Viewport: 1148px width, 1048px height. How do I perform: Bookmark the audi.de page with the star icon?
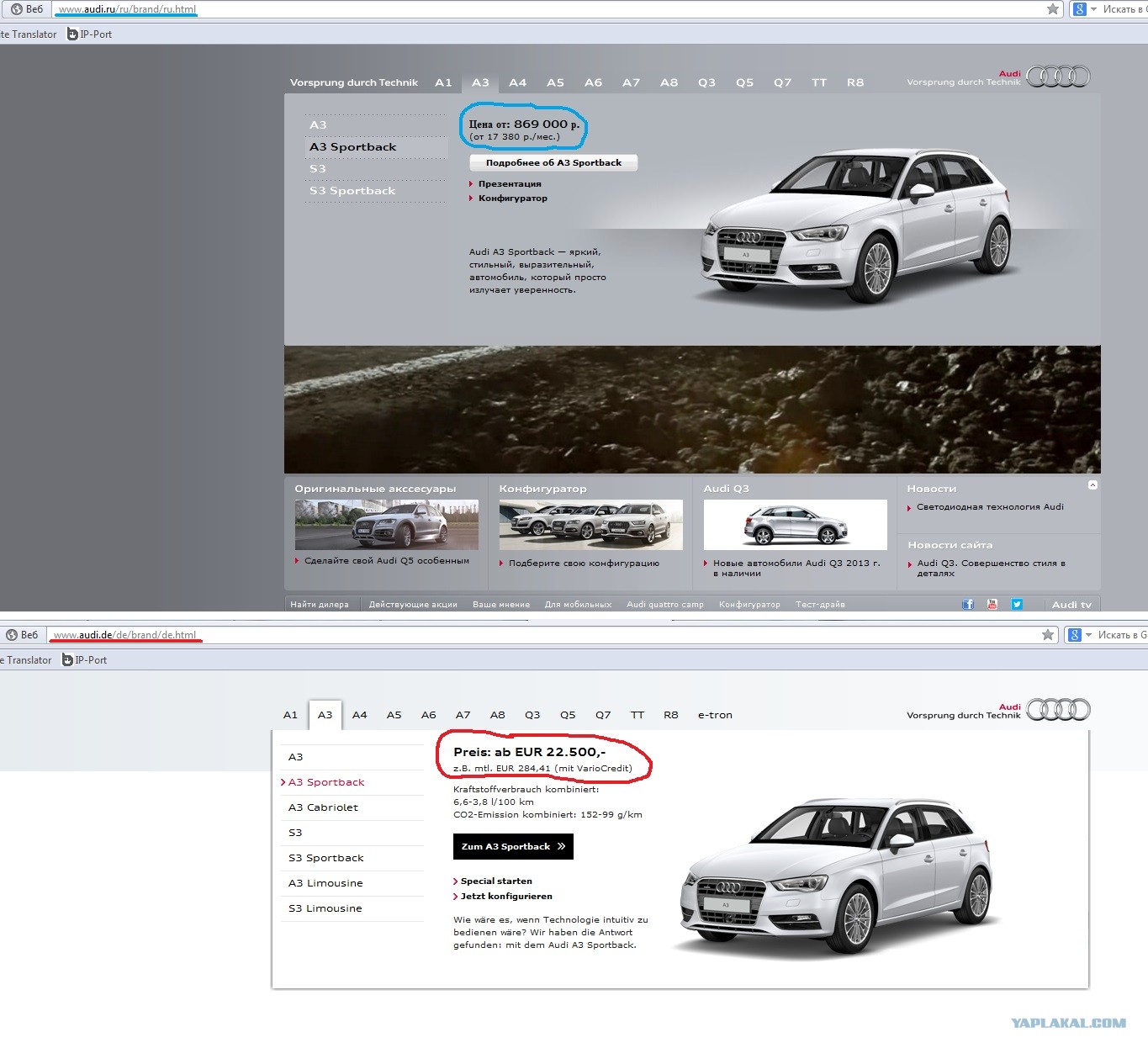(1048, 635)
